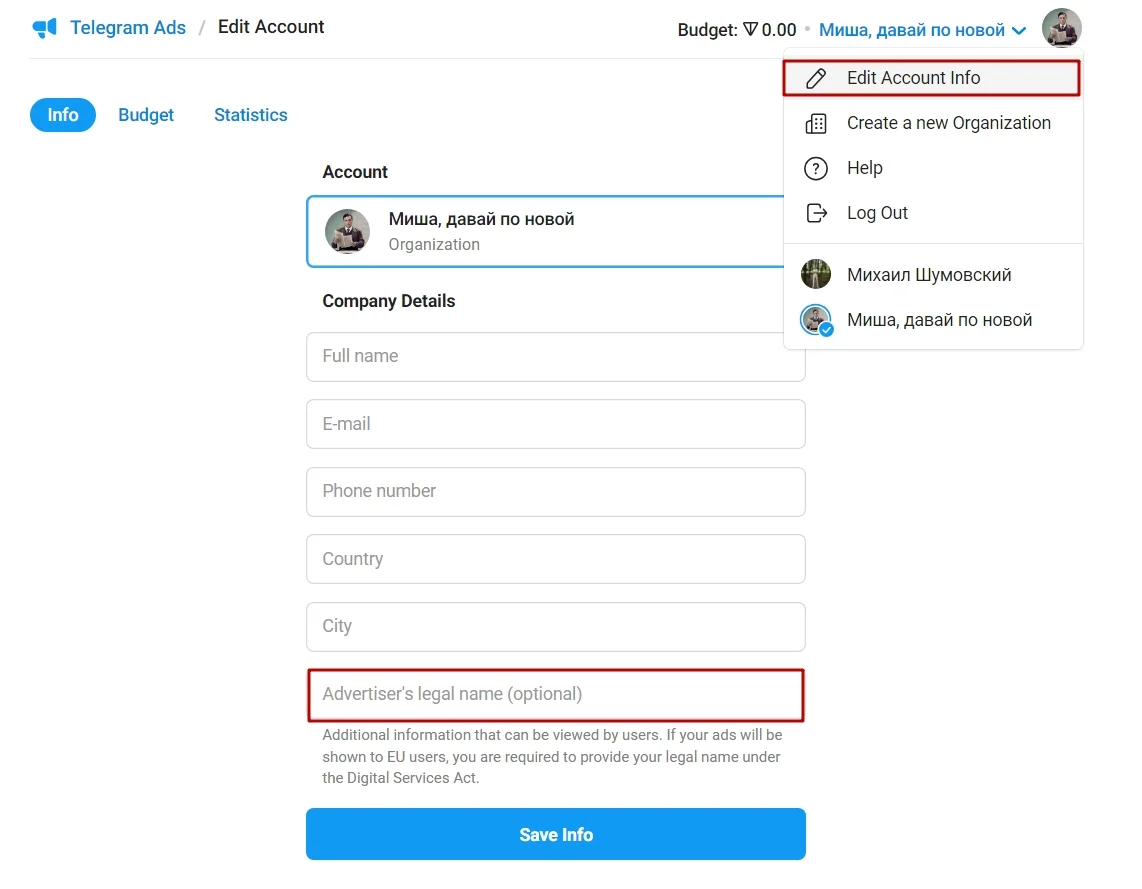Switch to the Statistics tab
This screenshot has height=889, width=1142.
(251, 115)
